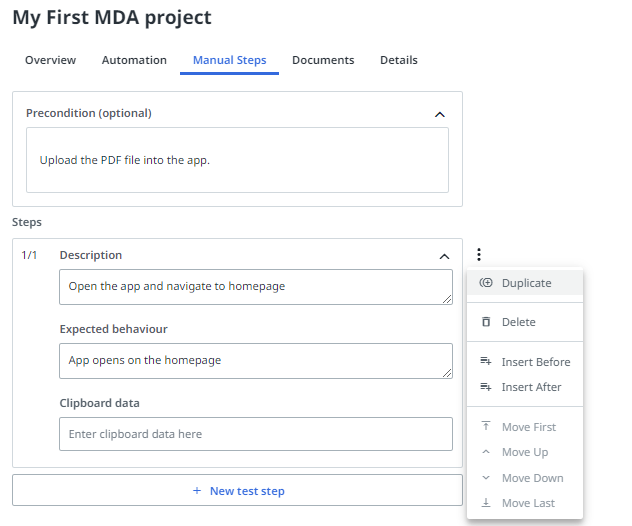Click the Move First arrow icon
This screenshot has width=632, height=526.
pyautogui.click(x=486, y=427)
